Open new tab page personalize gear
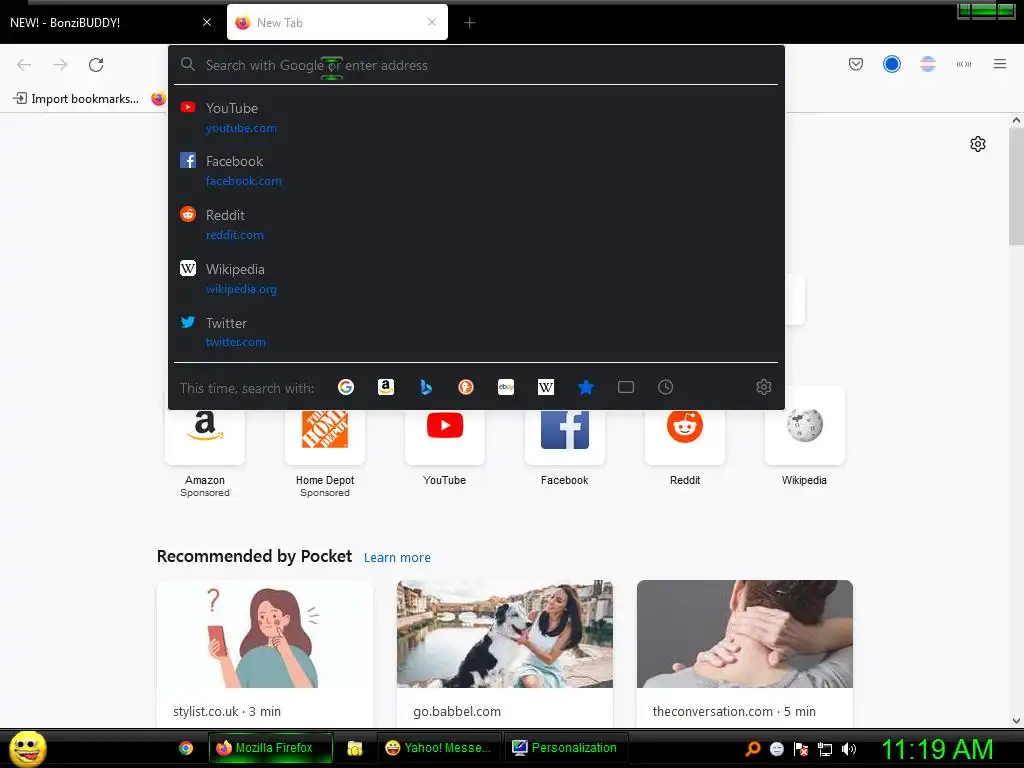Image resolution: width=1024 pixels, height=768 pixels. click(x=977, y=144)
